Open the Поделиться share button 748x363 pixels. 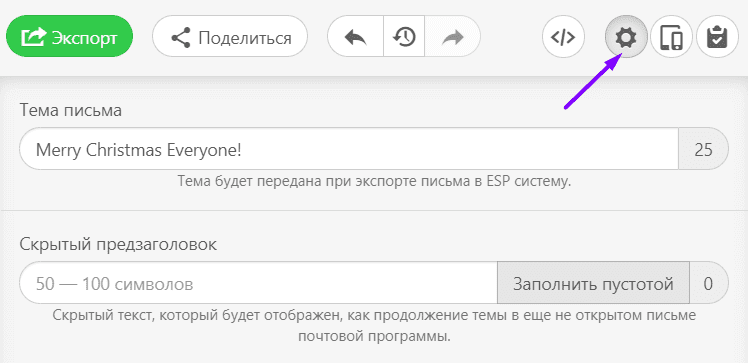tap(230, 37)
